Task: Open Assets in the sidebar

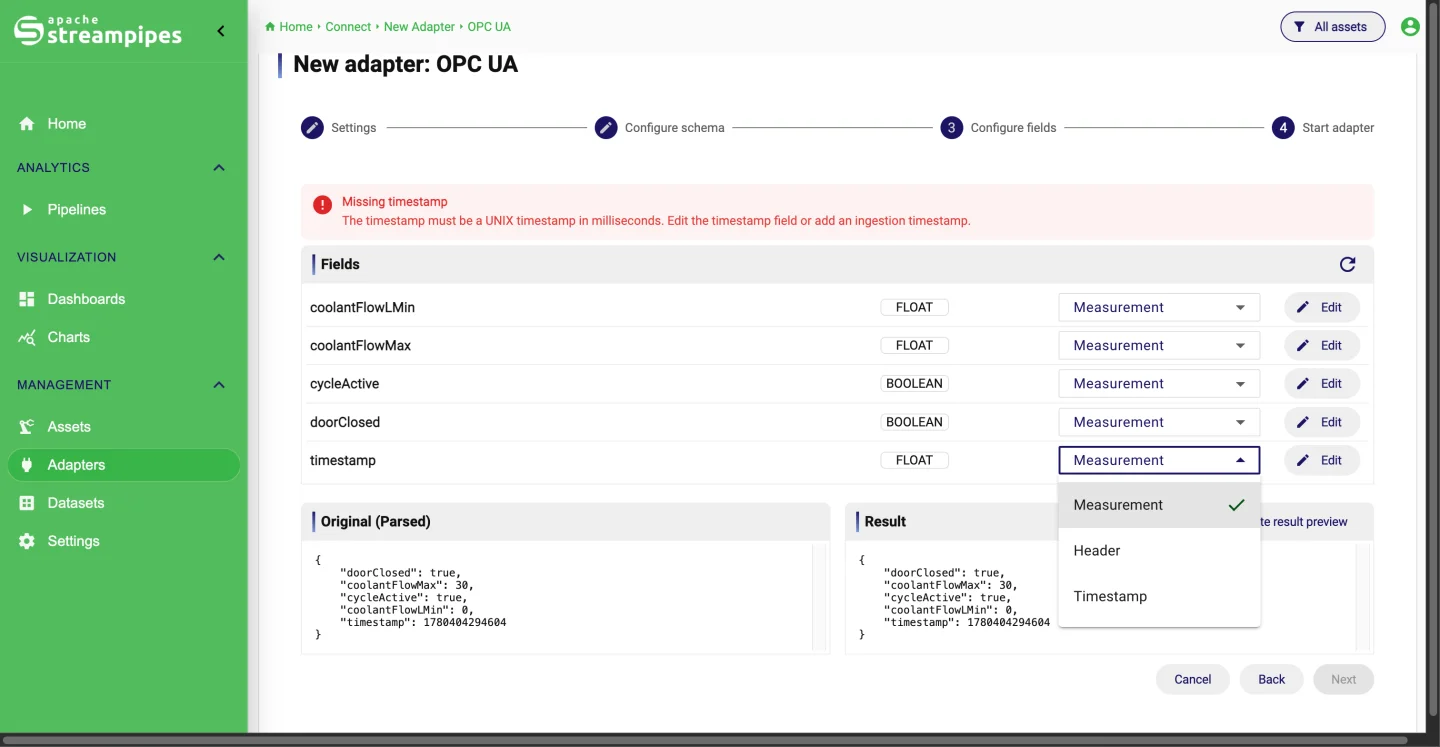Action: point(123,427)
